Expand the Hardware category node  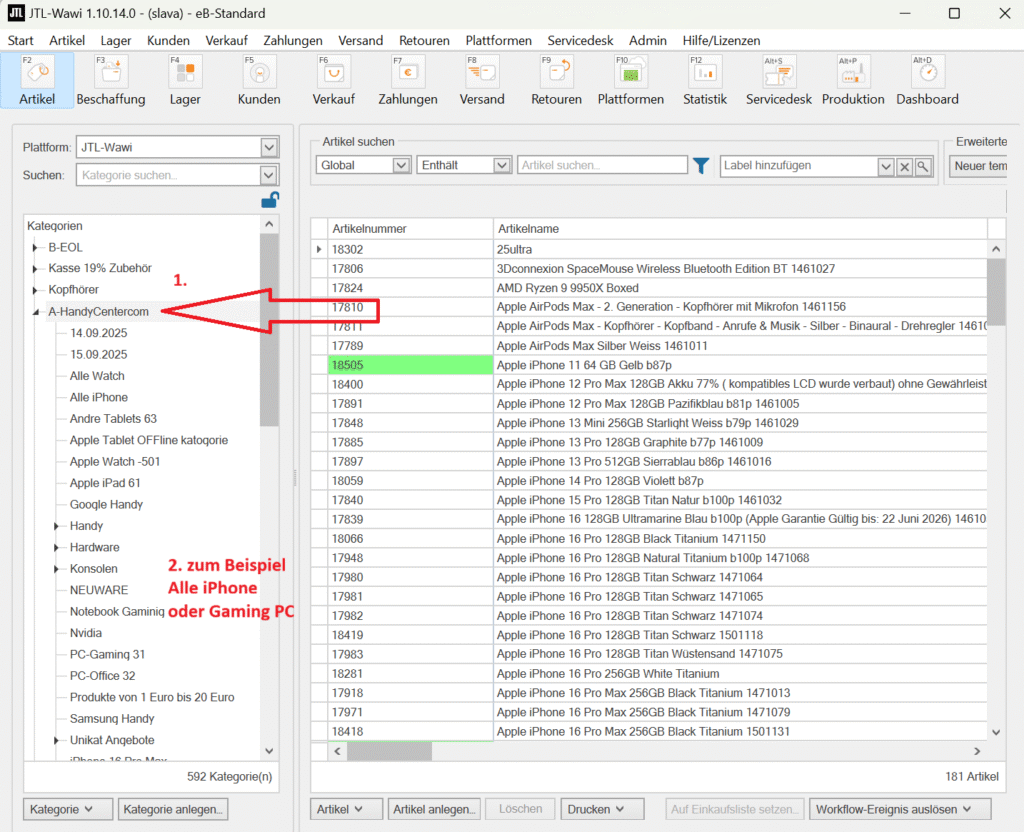57,548
